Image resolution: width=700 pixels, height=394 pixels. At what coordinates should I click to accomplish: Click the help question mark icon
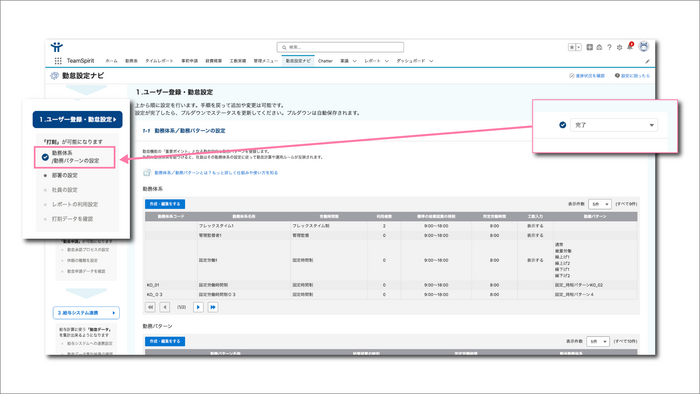tap(609, 47)
